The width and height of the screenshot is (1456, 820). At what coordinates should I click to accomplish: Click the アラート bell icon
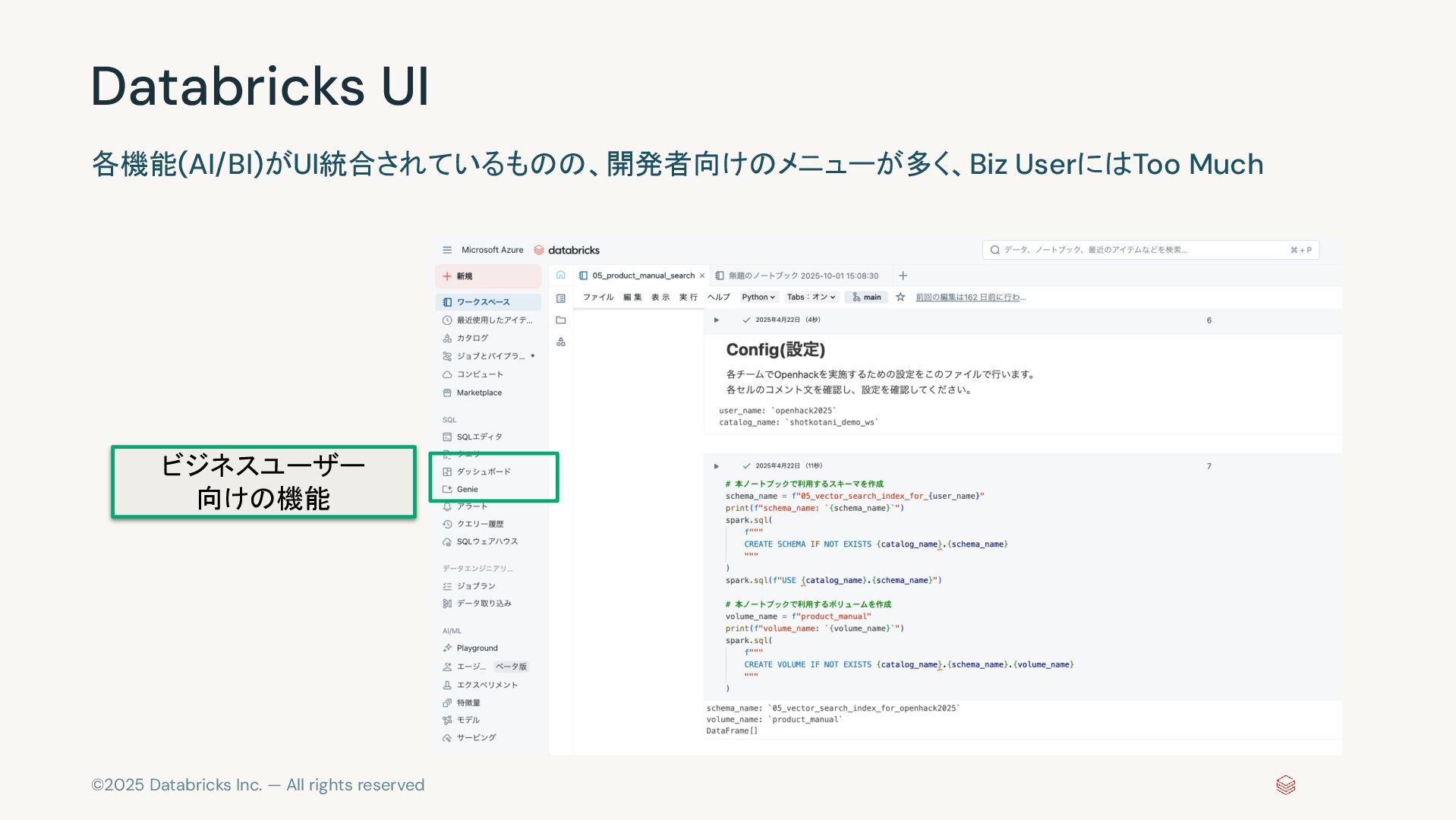point(447,506)
